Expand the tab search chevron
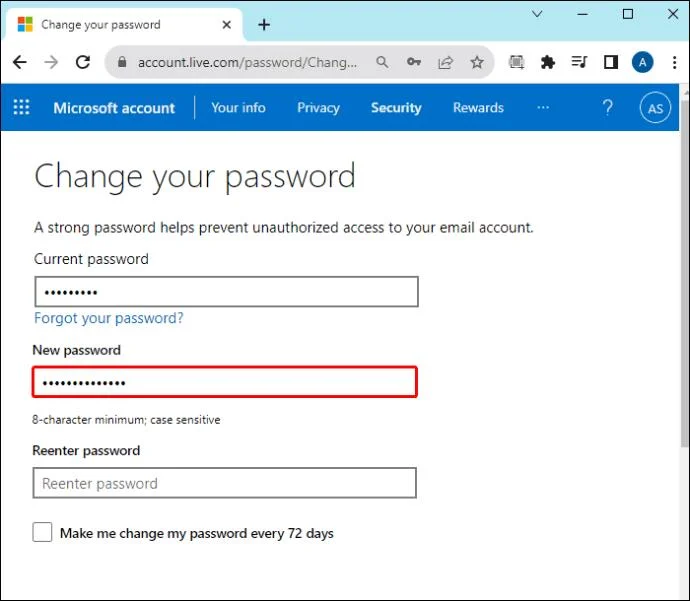690x601 pixels. coord(537,14)
